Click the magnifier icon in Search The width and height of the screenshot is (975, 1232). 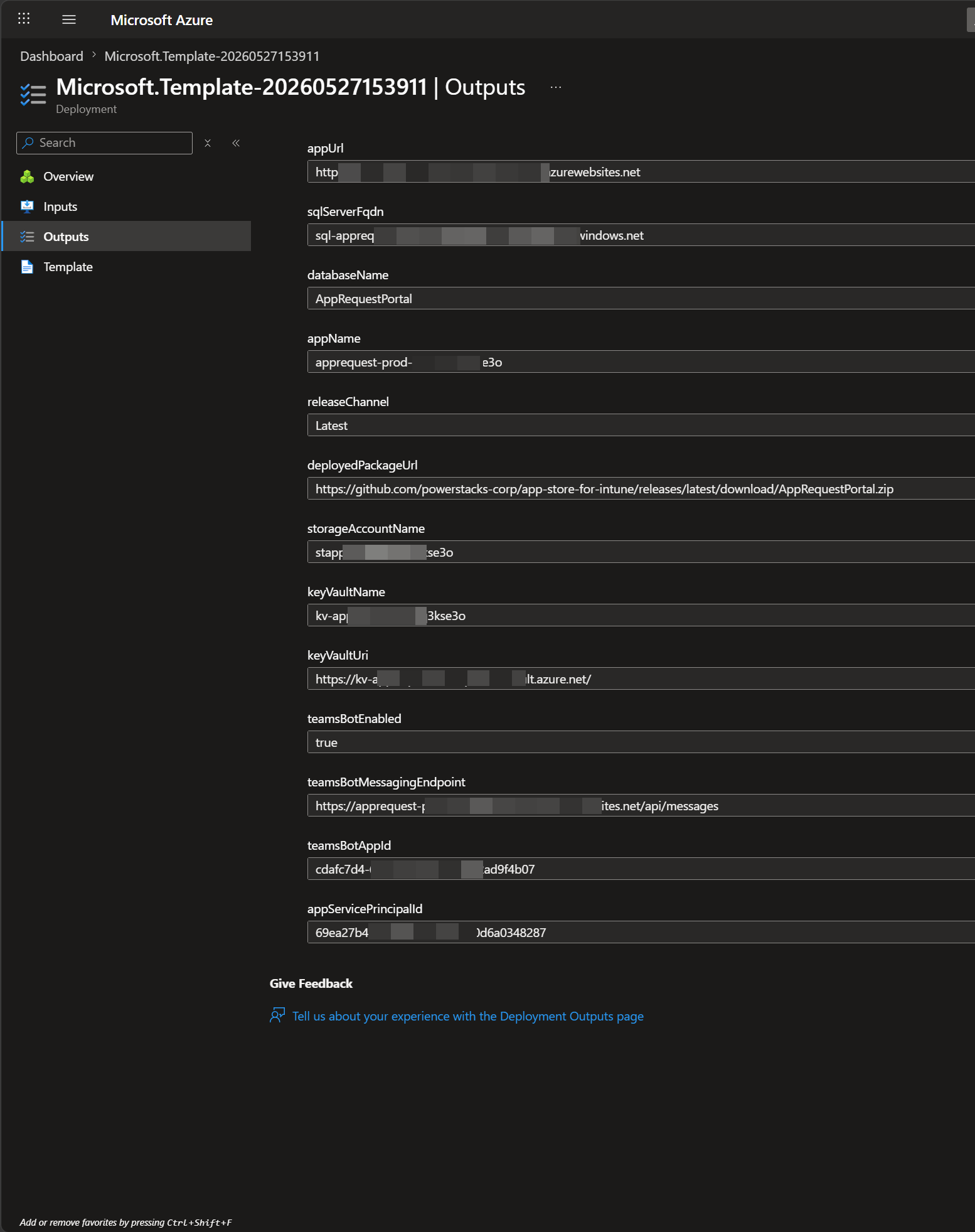tap(28, 143)
